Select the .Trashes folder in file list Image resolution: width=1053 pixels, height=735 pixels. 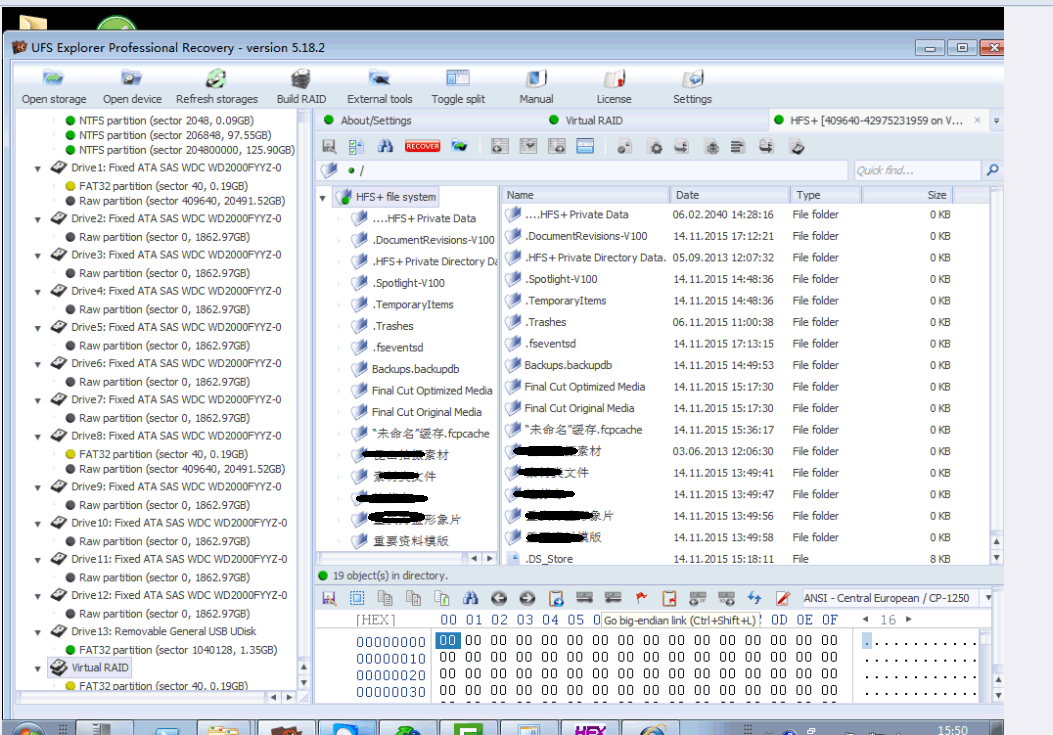pyautogui.click(x=545, y=322)
